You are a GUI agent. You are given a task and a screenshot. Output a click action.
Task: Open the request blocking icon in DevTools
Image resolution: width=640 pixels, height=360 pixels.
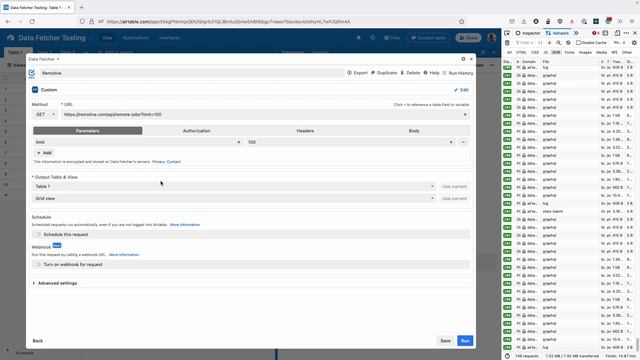point(568,42)
